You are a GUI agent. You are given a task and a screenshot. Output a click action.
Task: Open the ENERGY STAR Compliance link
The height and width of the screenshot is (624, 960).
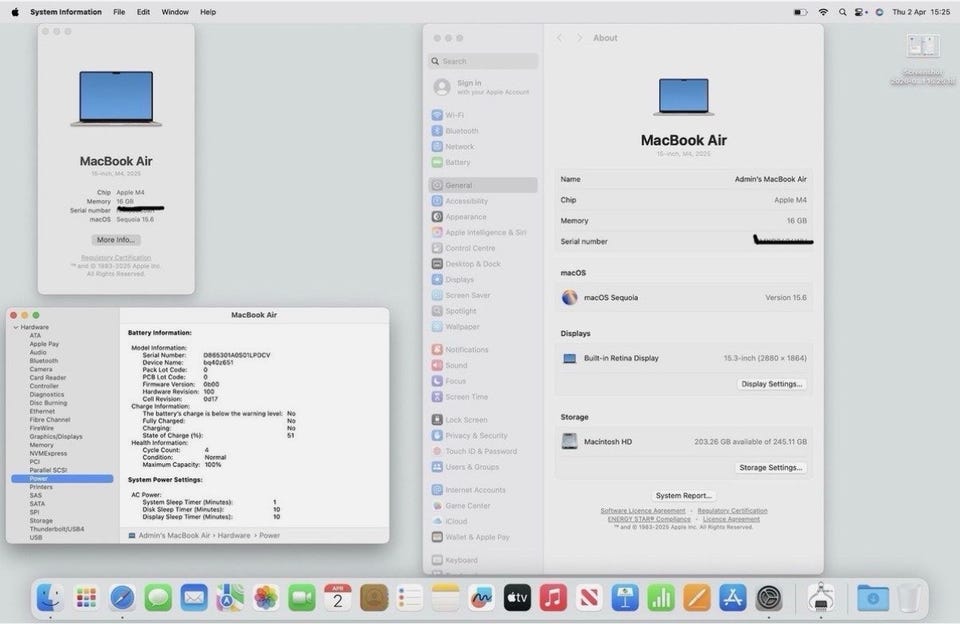click(x=649, y=519)
